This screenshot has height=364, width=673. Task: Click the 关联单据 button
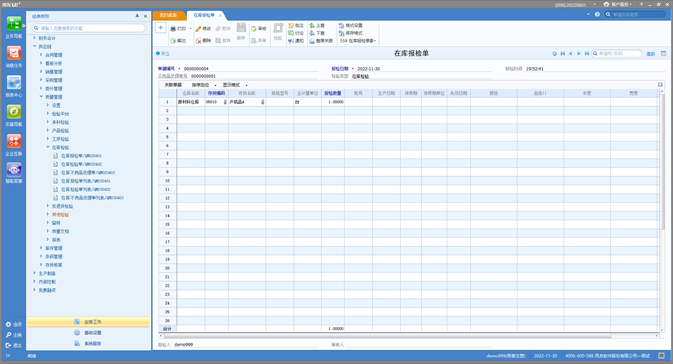click(173, 85)
